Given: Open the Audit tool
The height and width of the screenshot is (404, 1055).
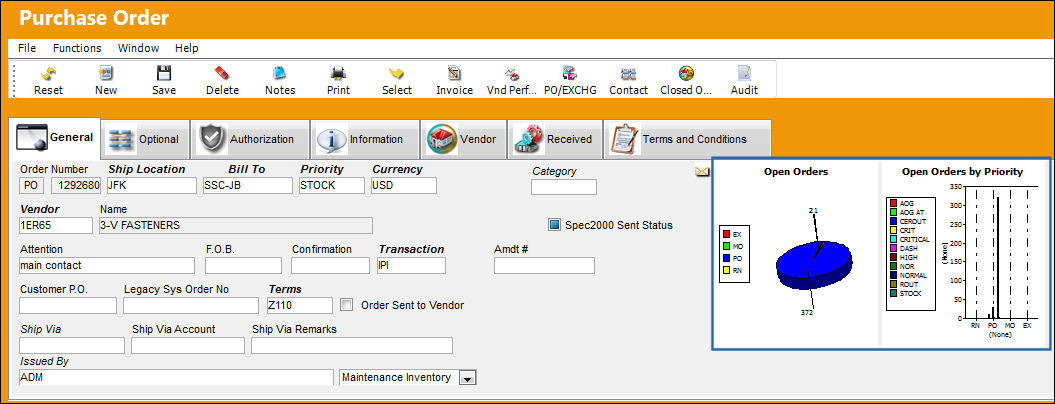Looking at the screenshot, I should [744, 73].
